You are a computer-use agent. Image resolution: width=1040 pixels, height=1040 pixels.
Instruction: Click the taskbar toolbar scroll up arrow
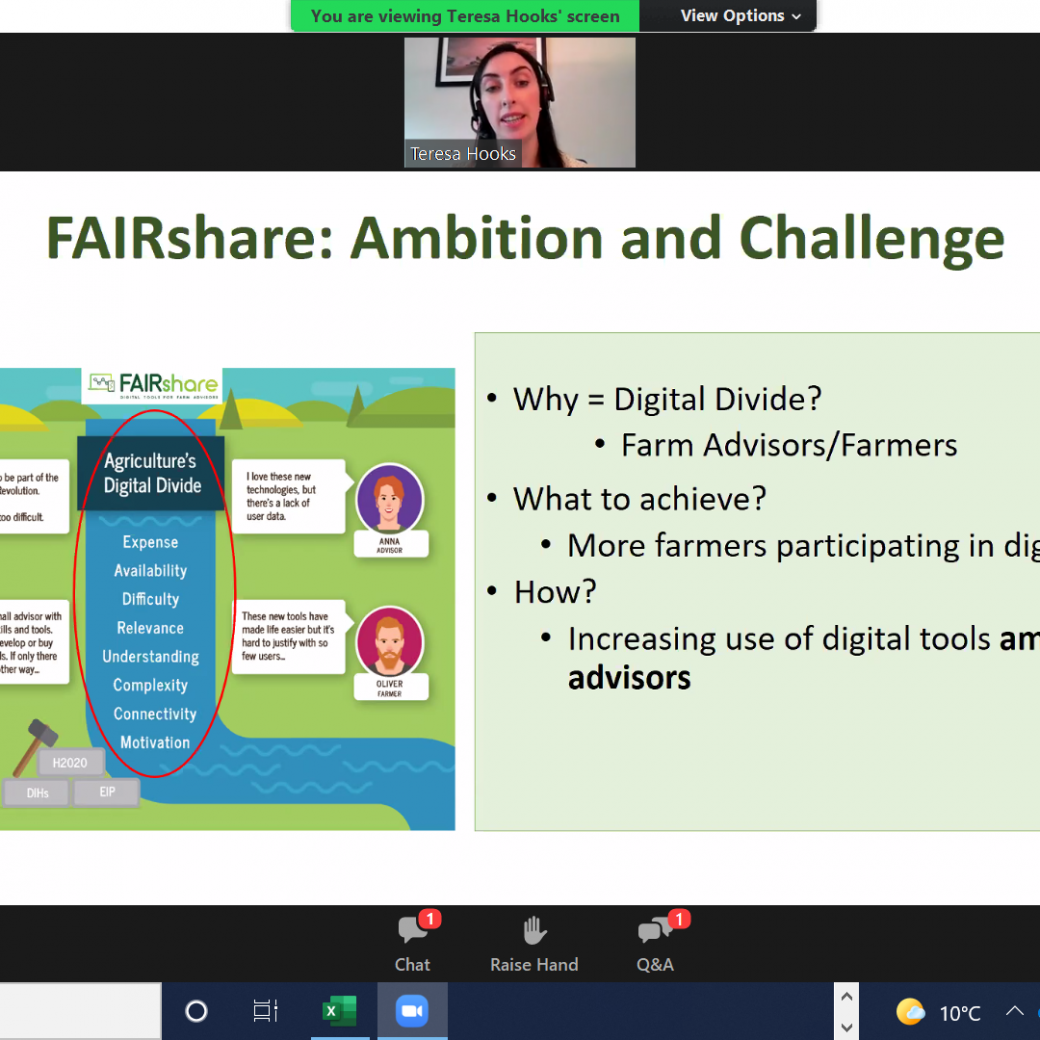(846, 997)
